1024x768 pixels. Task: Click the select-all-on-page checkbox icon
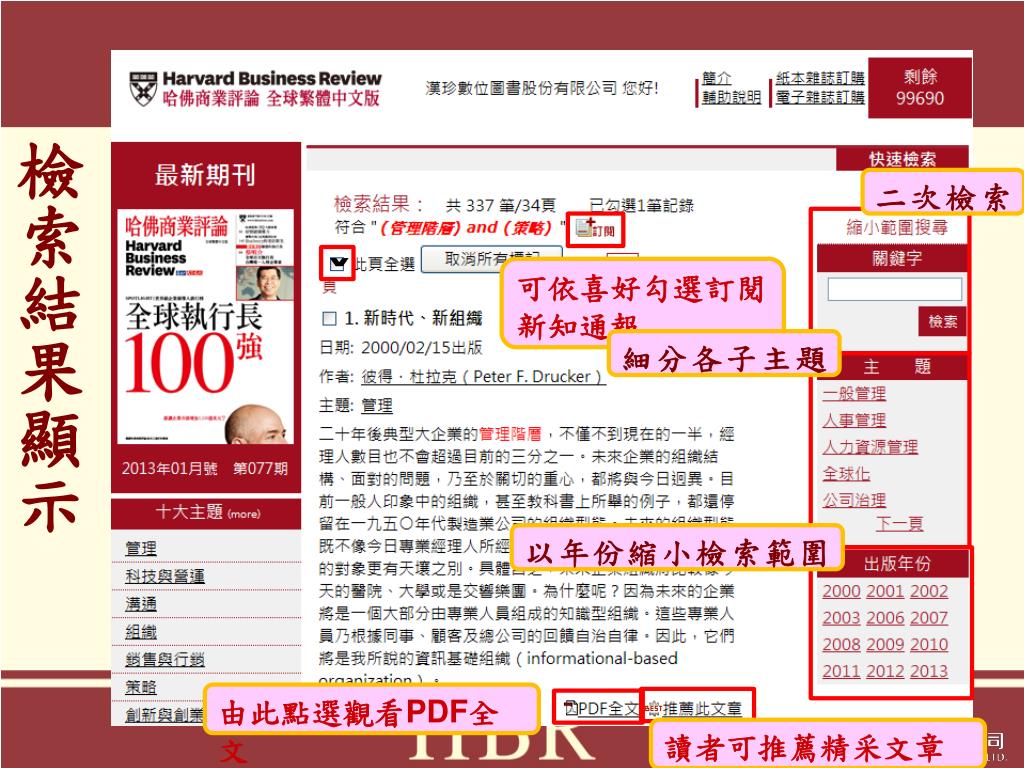[338, 264]
